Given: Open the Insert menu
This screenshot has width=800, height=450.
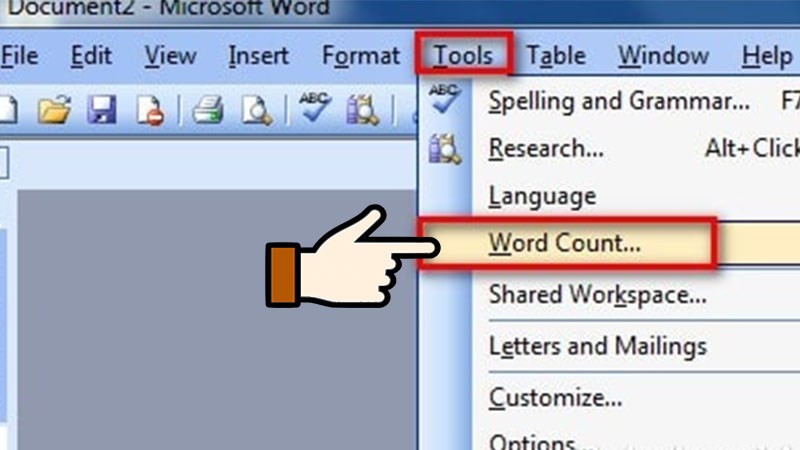Looking at the screenshot, I should [258, 56].
